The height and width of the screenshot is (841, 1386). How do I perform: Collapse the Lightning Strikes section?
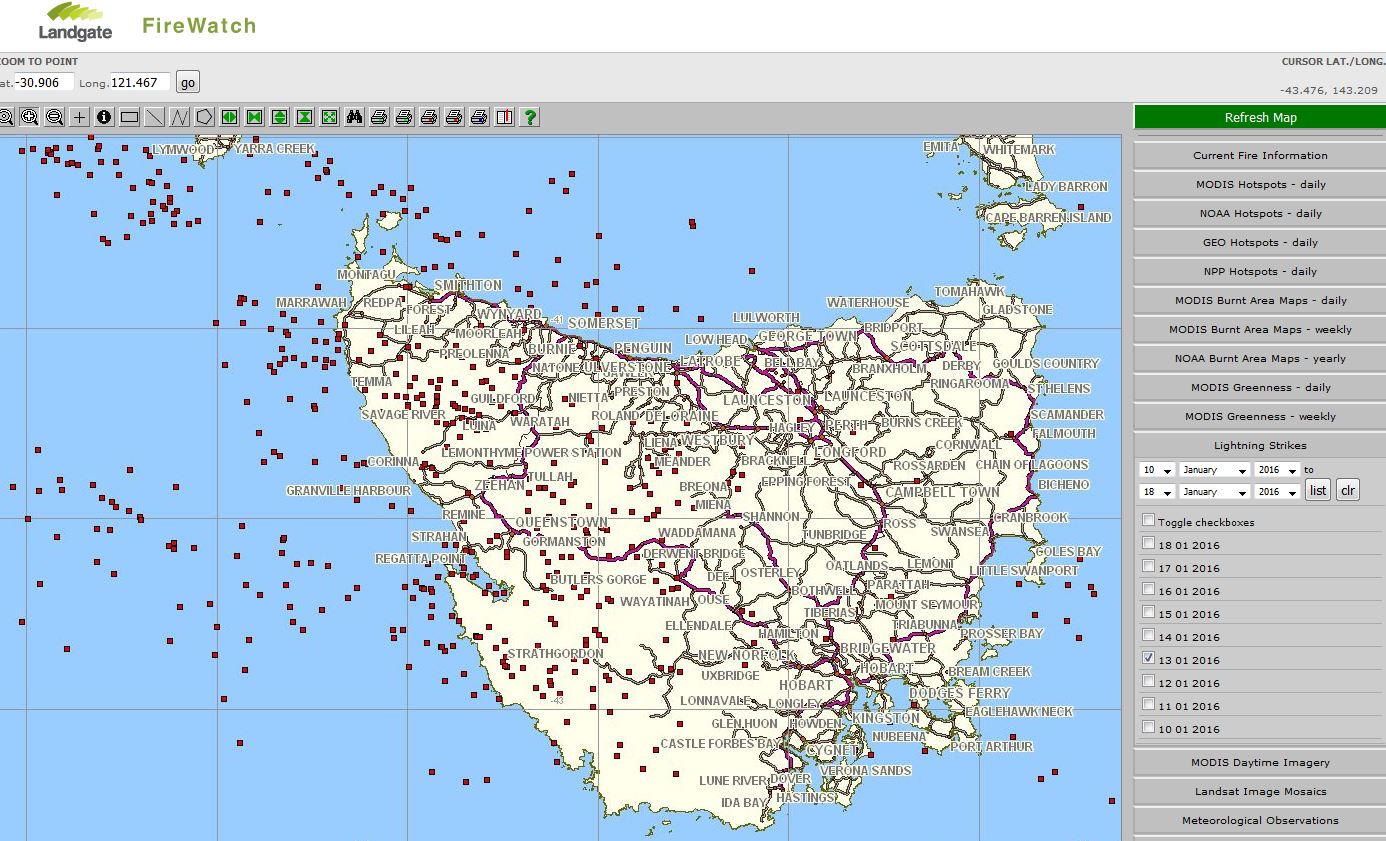(1260, 445)
